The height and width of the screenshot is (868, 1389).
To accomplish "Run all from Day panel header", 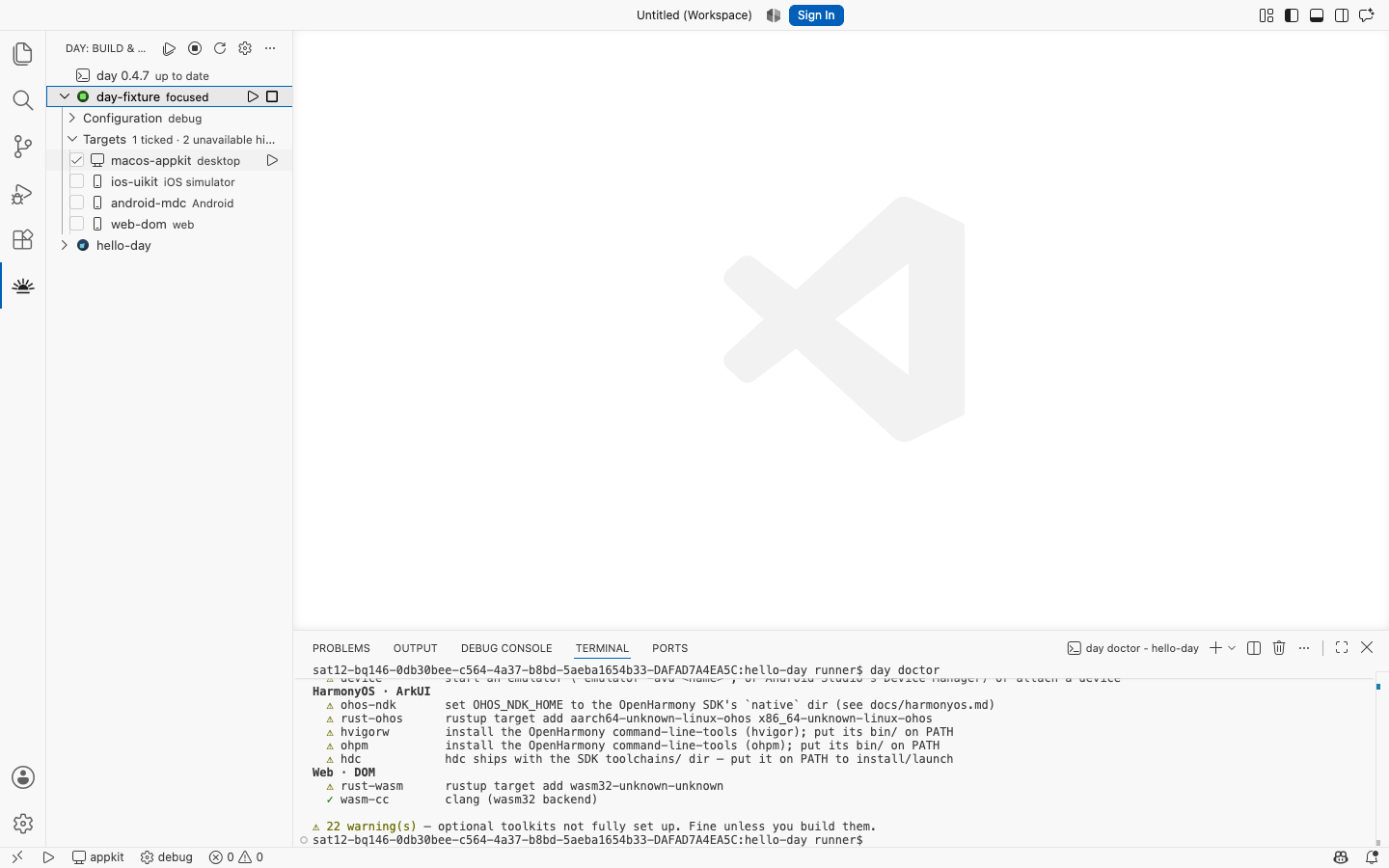I will [170, 48].
